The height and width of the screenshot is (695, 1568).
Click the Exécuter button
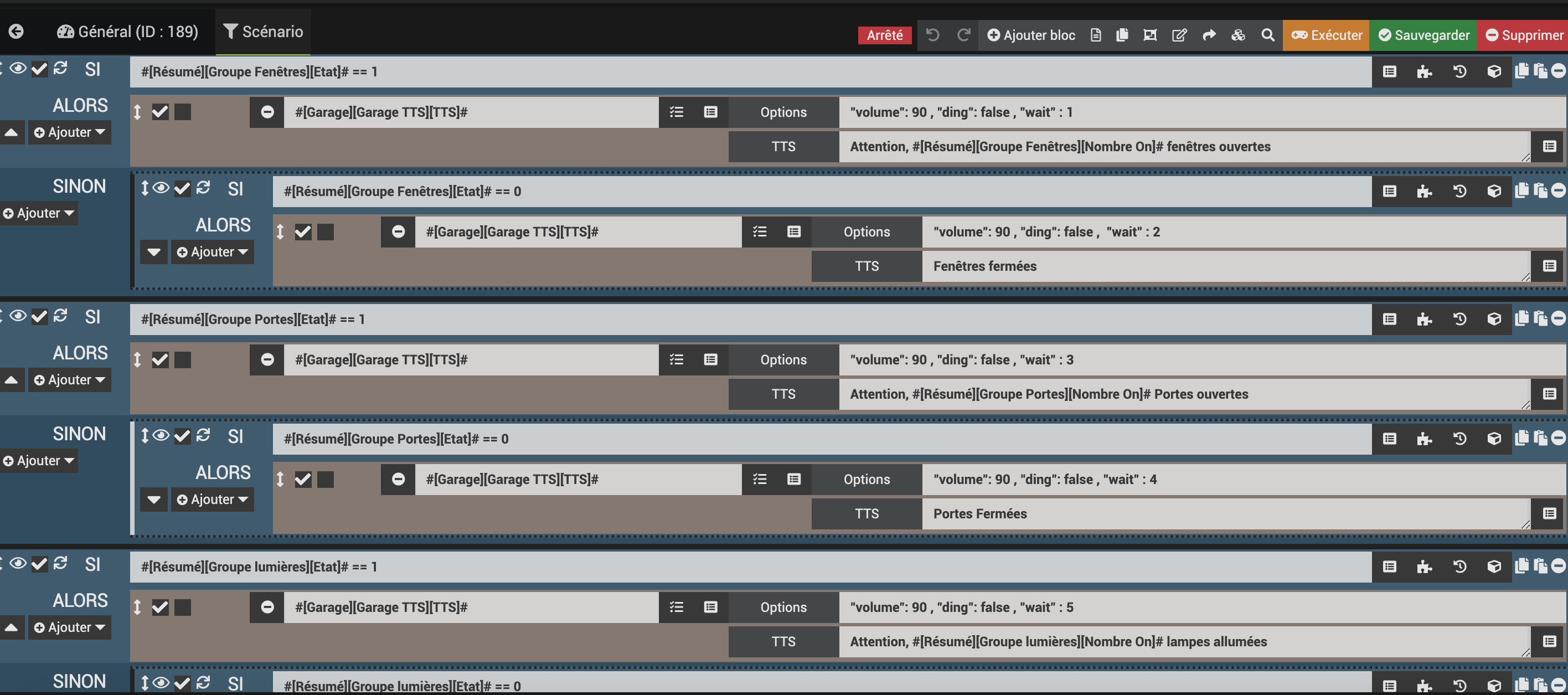[x=1327, y=35]
